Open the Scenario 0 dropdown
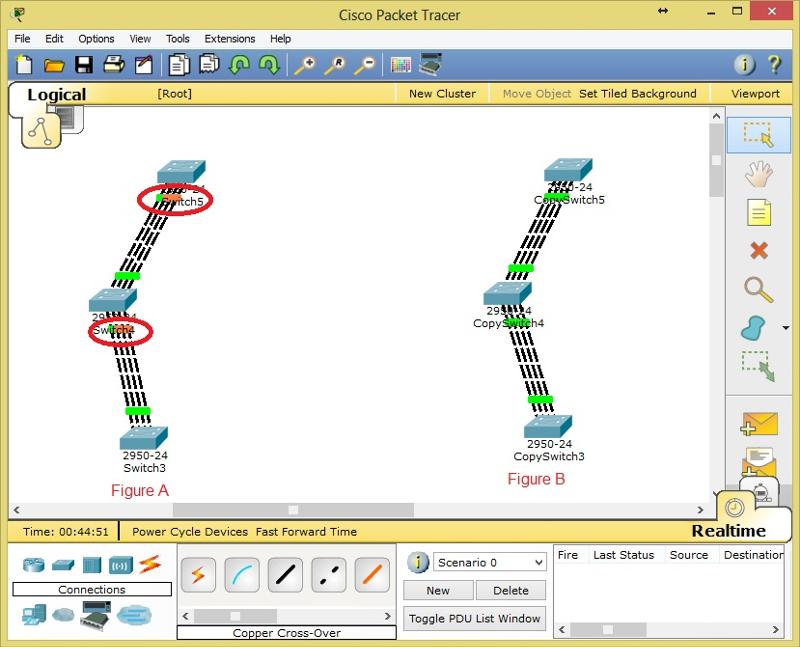 click(x=489, y=562)
